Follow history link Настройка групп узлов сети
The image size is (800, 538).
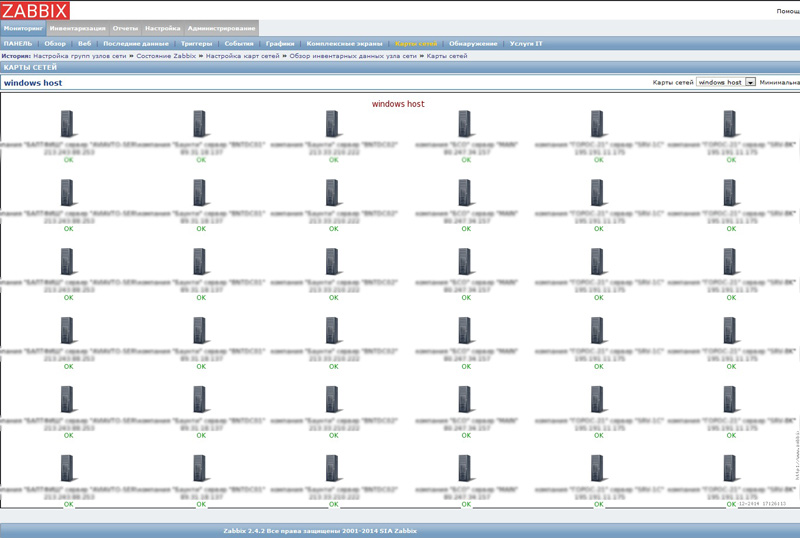pyautogui.click(x=80, y=56)
